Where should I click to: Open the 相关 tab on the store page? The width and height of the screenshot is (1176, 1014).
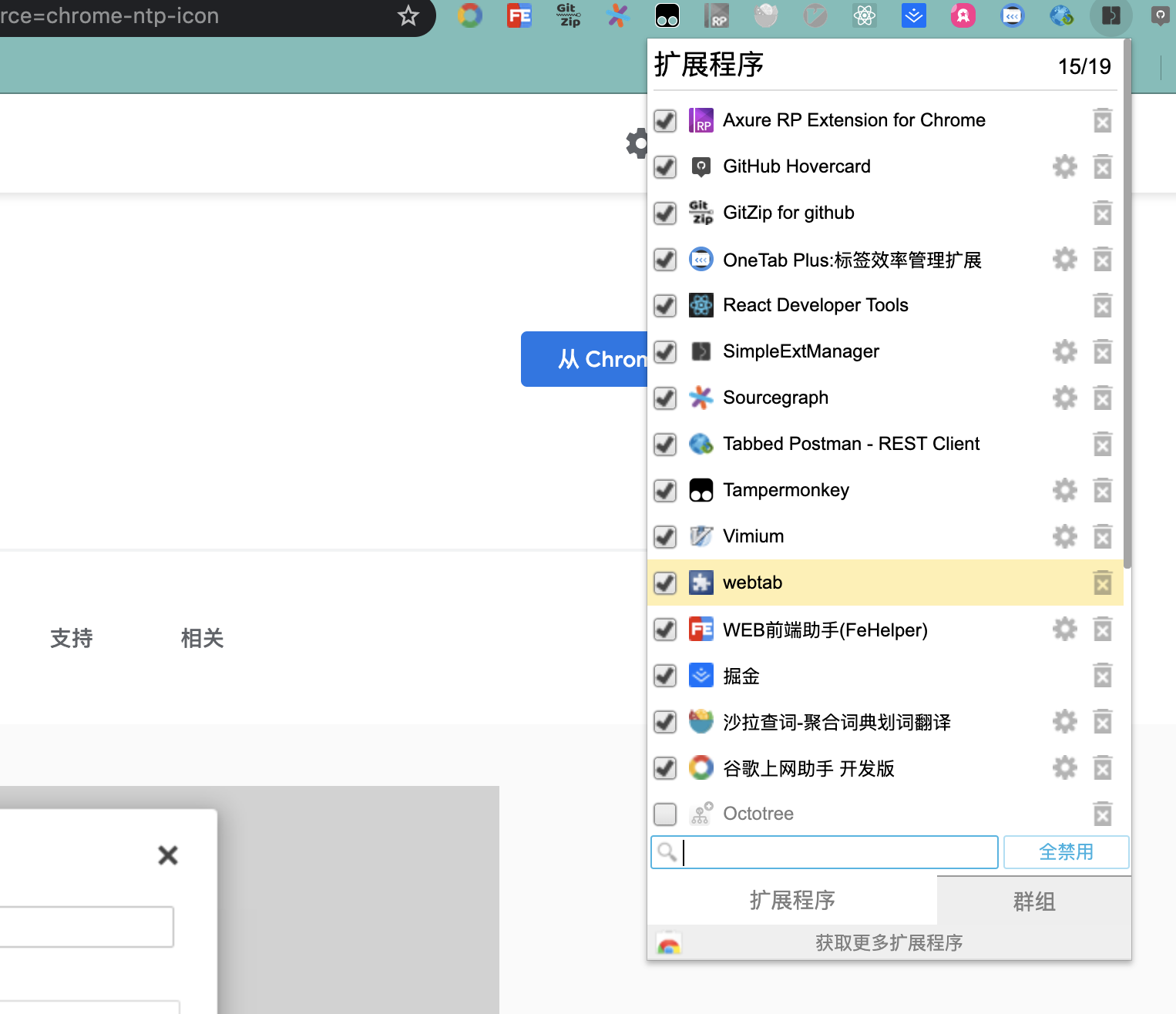coord(203,638)
